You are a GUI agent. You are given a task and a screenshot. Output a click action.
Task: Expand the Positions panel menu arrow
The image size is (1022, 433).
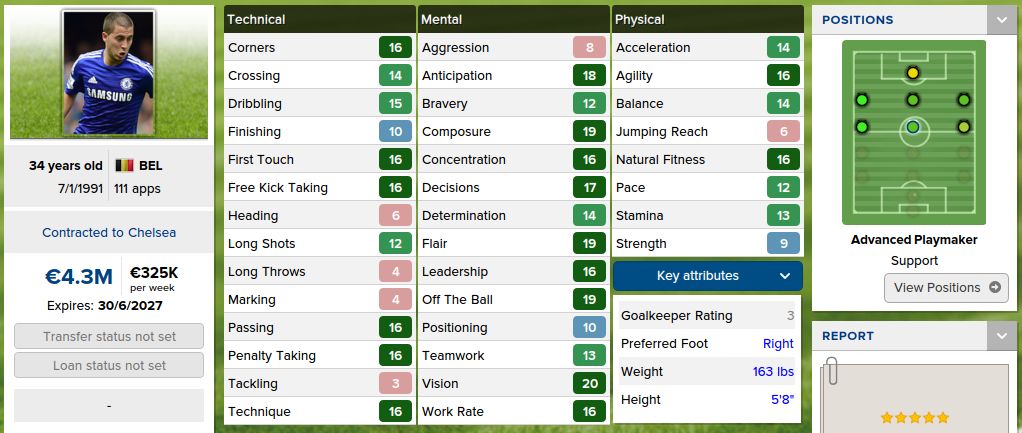pyautogui.click(x=1001, y=20)
